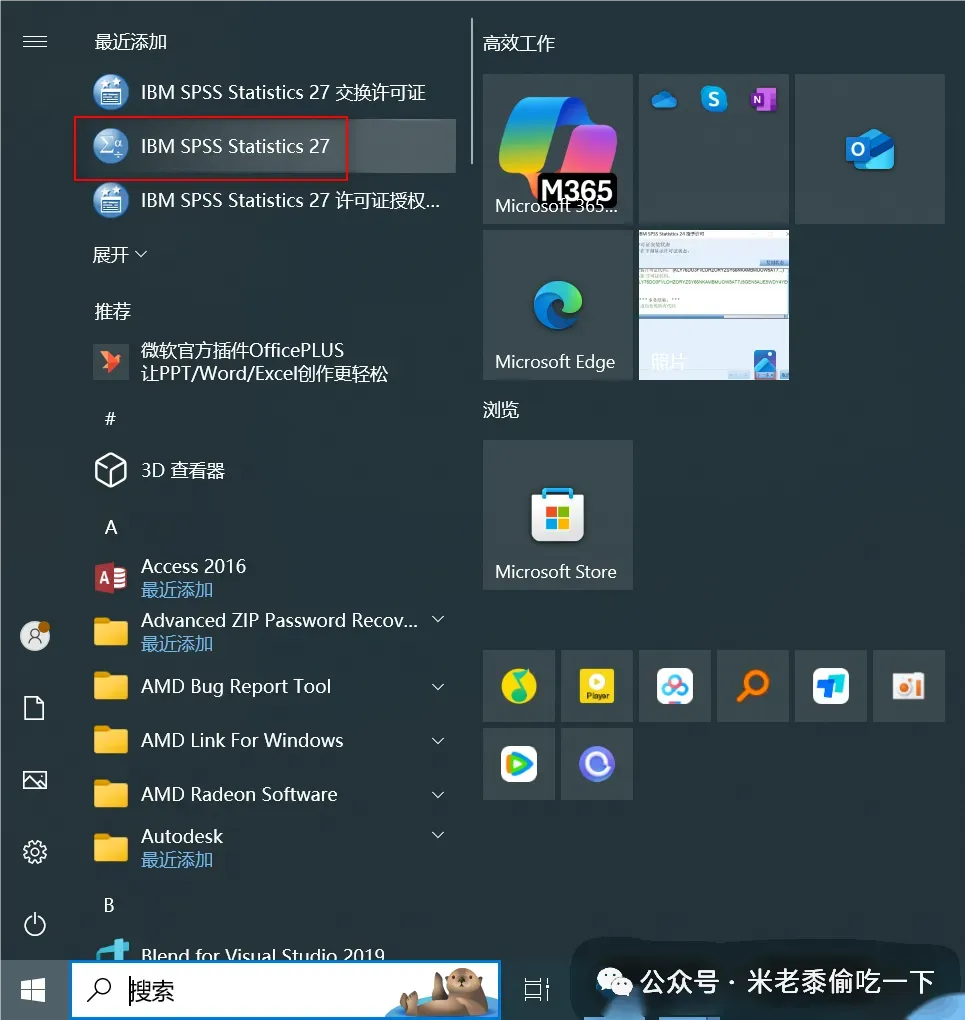The width and height of the screenshot is (965, 1020).
Task: Click the taskbar 搜索 search box
Action: click(285, 991)
